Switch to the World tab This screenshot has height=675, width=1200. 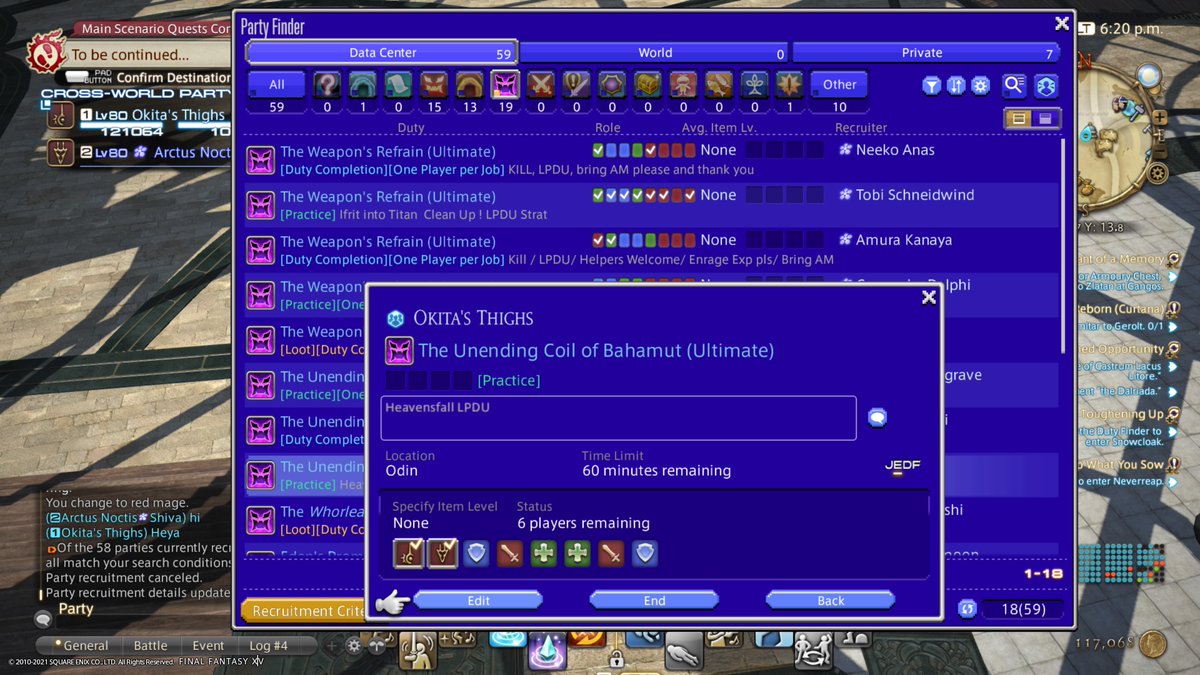pyautogui.click(x=654, y=53)
